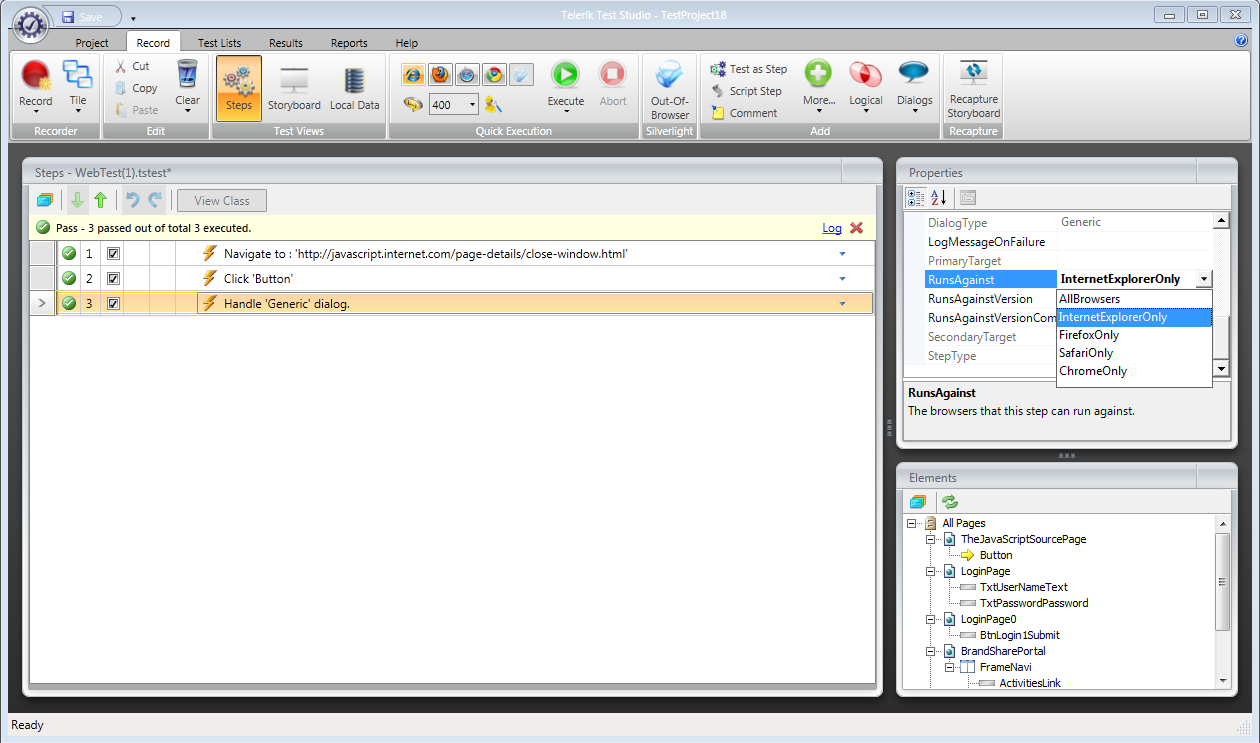1260x743 pixels.
Task: Expand step 3 Handle dialog details arrow
Action: pyautogui.click(x=842, y=303)
